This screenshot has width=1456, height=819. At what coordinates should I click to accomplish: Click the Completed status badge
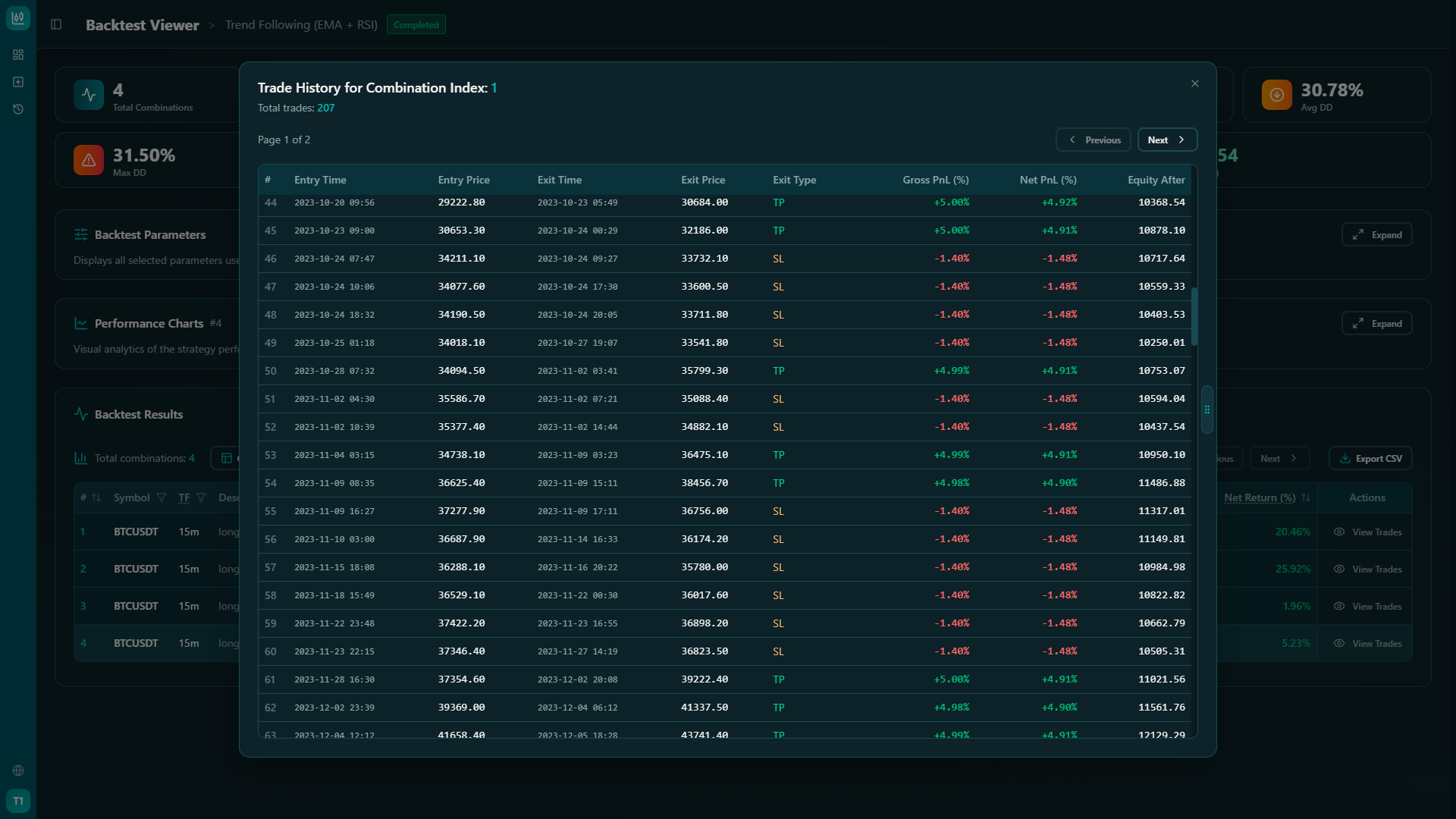click(x=416, y=25)
